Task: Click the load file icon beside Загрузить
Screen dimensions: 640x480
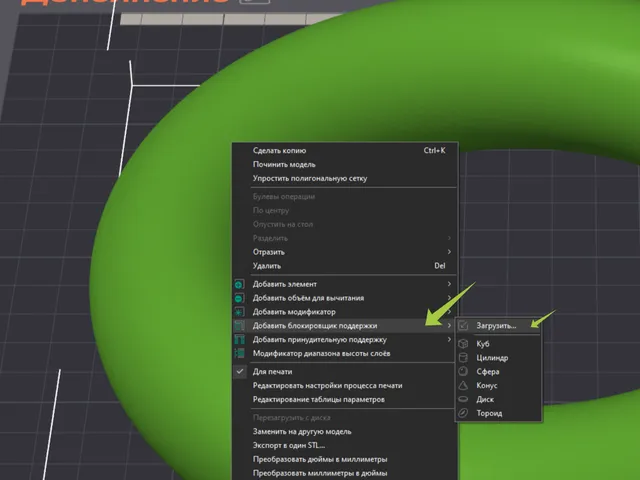Action: [463, 326]
